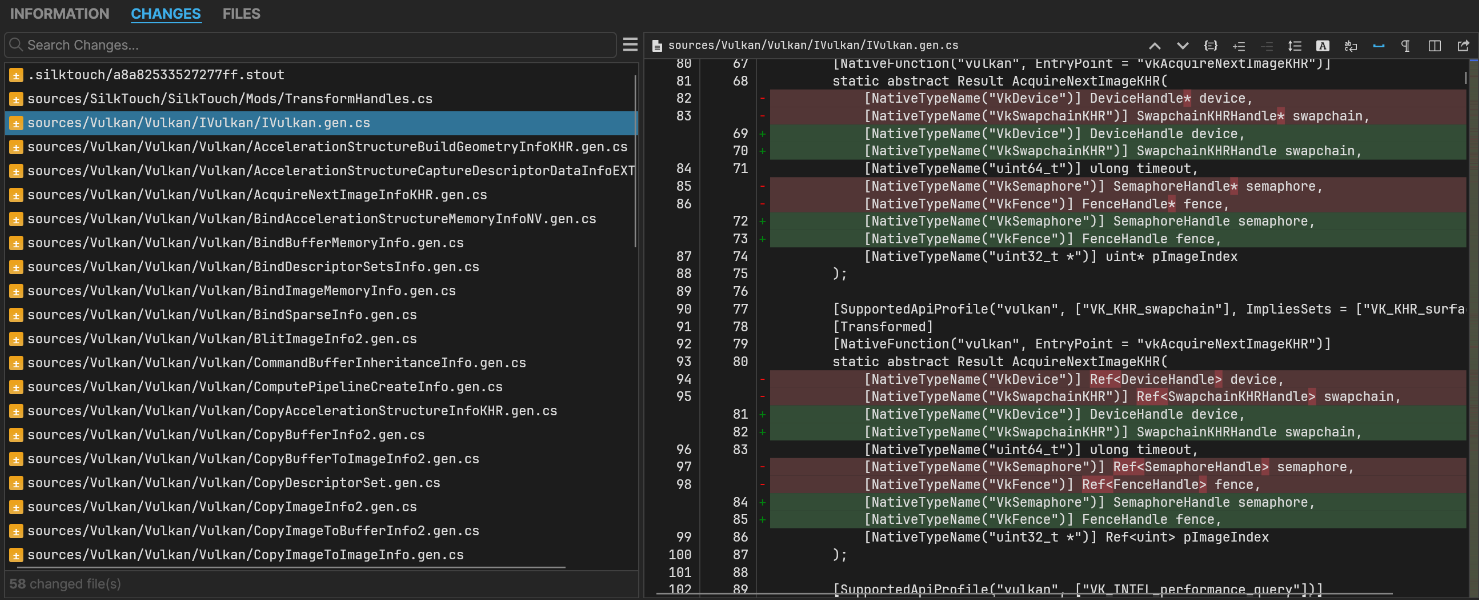Switch to side-by-side diff view
This screenshot has height=600, width=1479.
tap(1435, 46)
